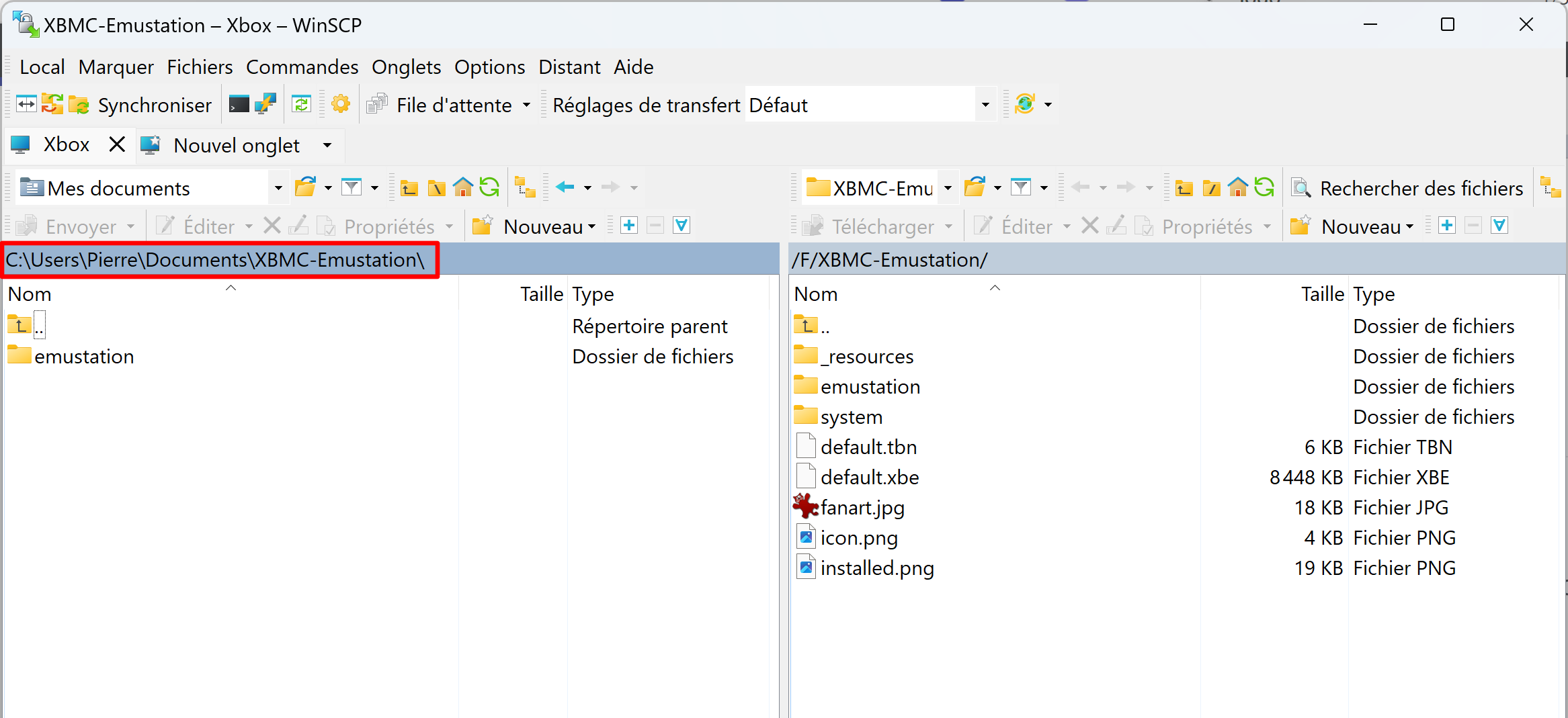Sort remote panel by Taille column header

(x=1323, y=294)
